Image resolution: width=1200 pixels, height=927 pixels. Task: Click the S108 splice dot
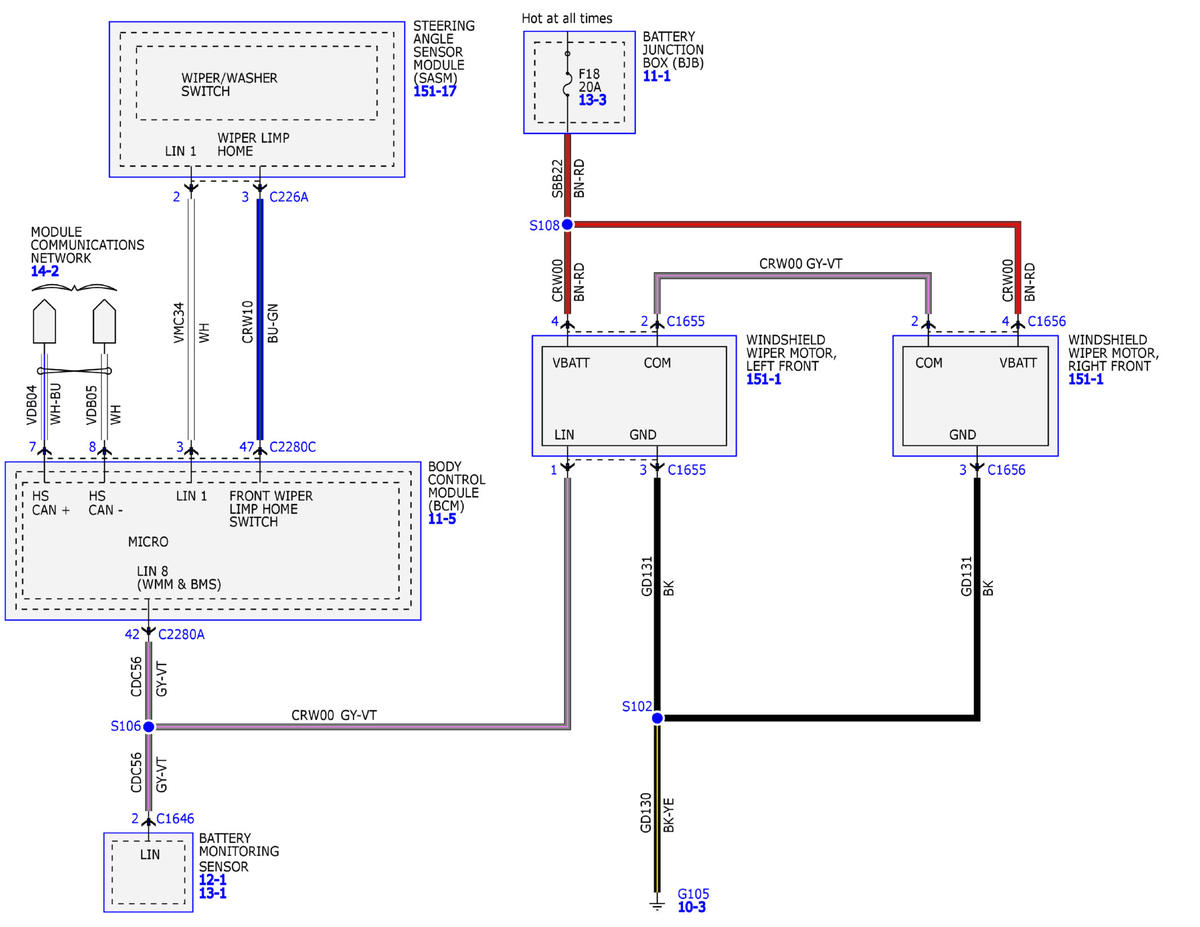567,225
